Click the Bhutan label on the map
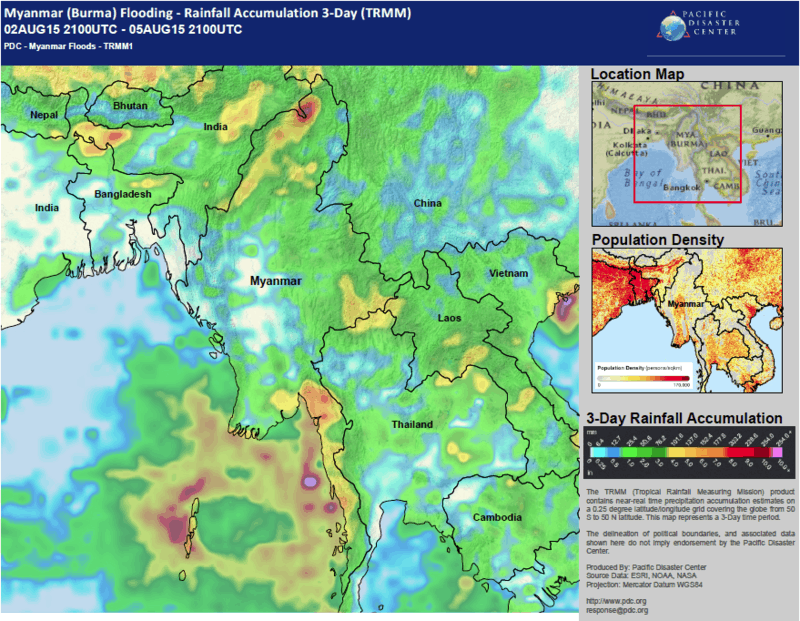 (130, 106)
